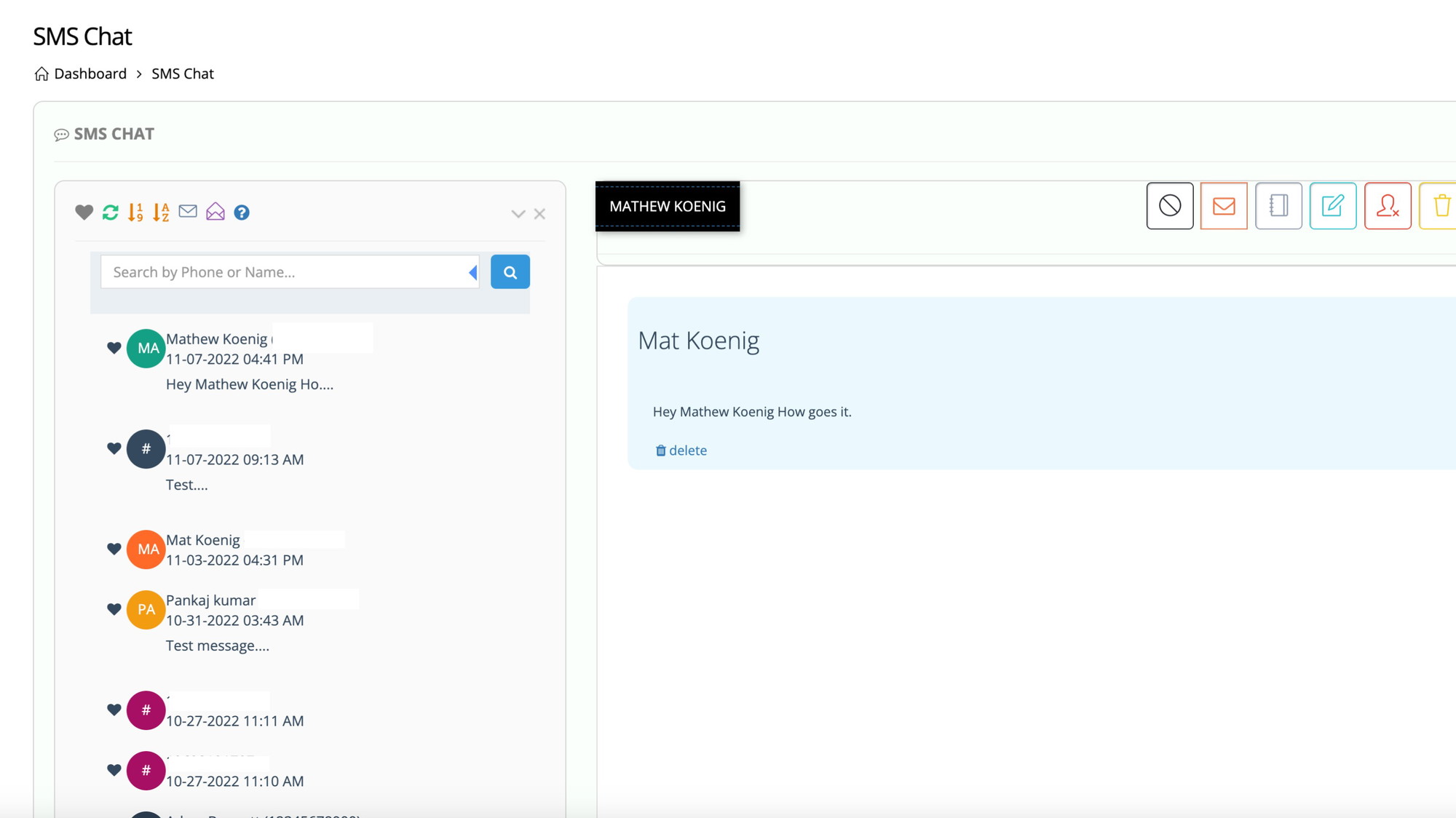Open the Pankaj kumar conversation name
Viewport: 1456px width, 818px height.
(211, 600)
